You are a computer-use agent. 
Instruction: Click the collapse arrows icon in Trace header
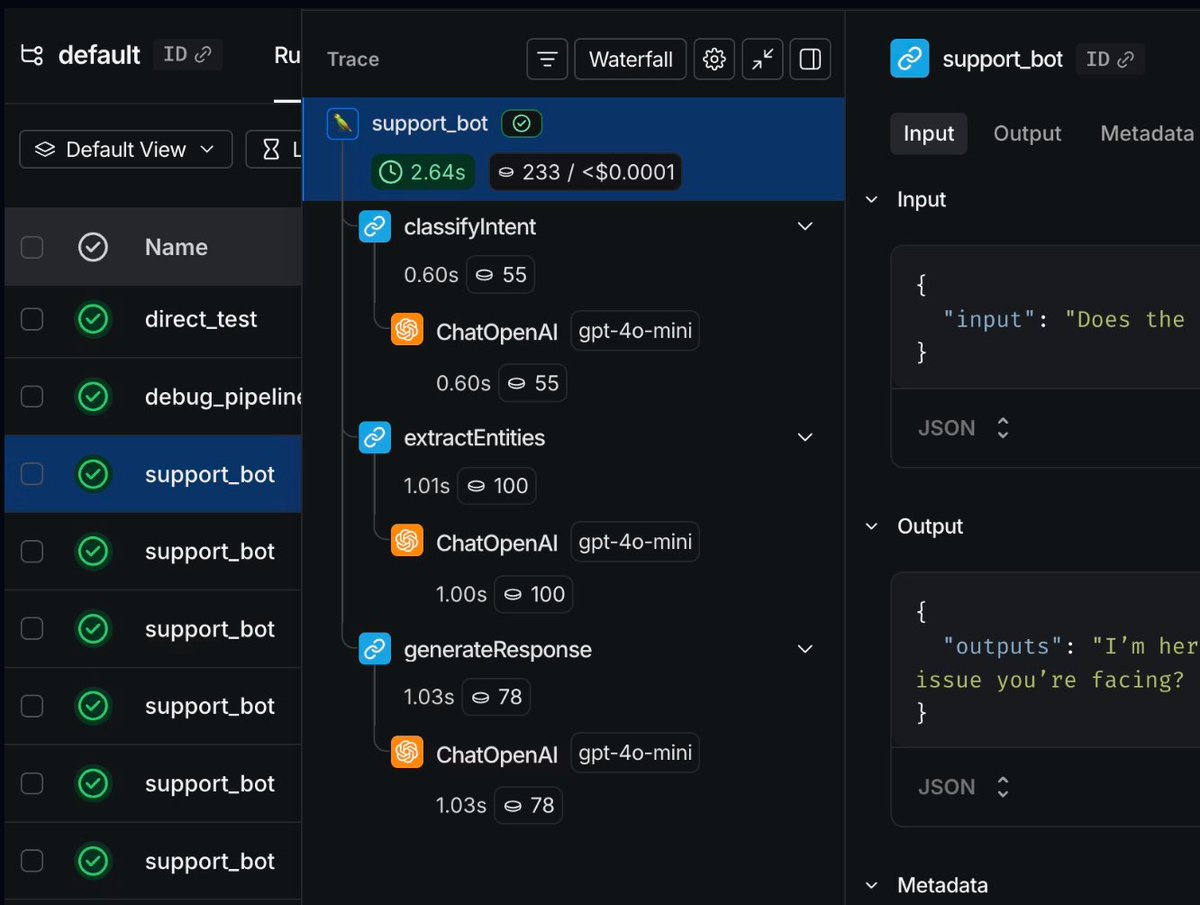tap(763, 60)
